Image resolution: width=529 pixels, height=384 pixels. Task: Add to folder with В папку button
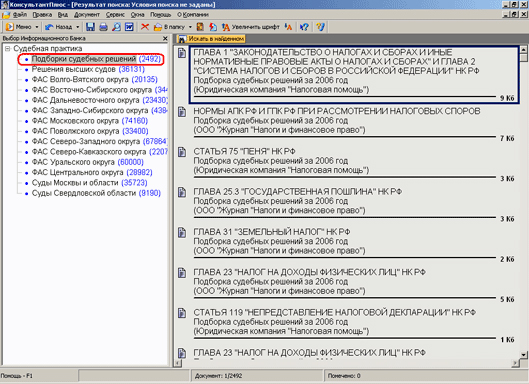[170, 27]
